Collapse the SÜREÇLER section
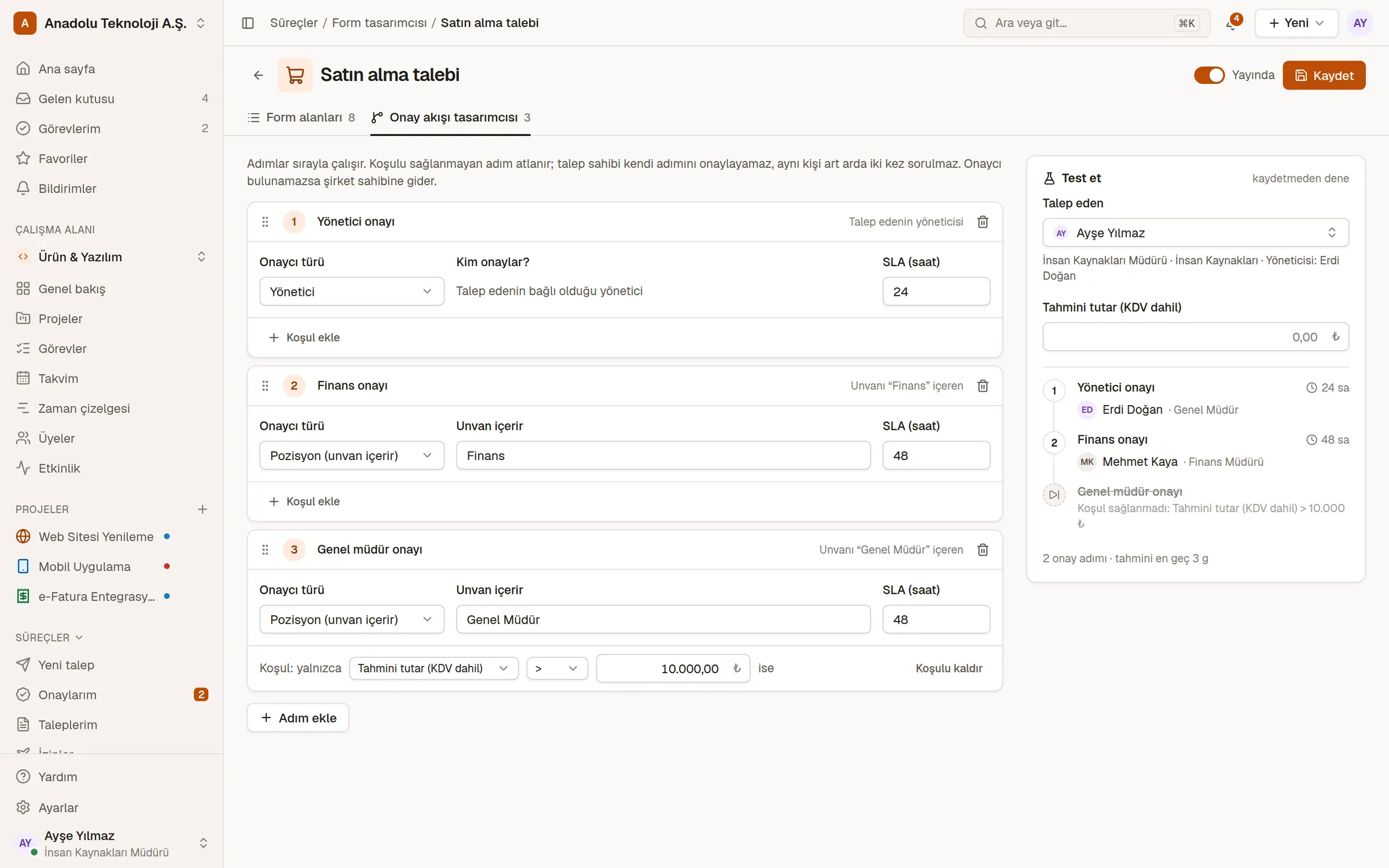 49,637
